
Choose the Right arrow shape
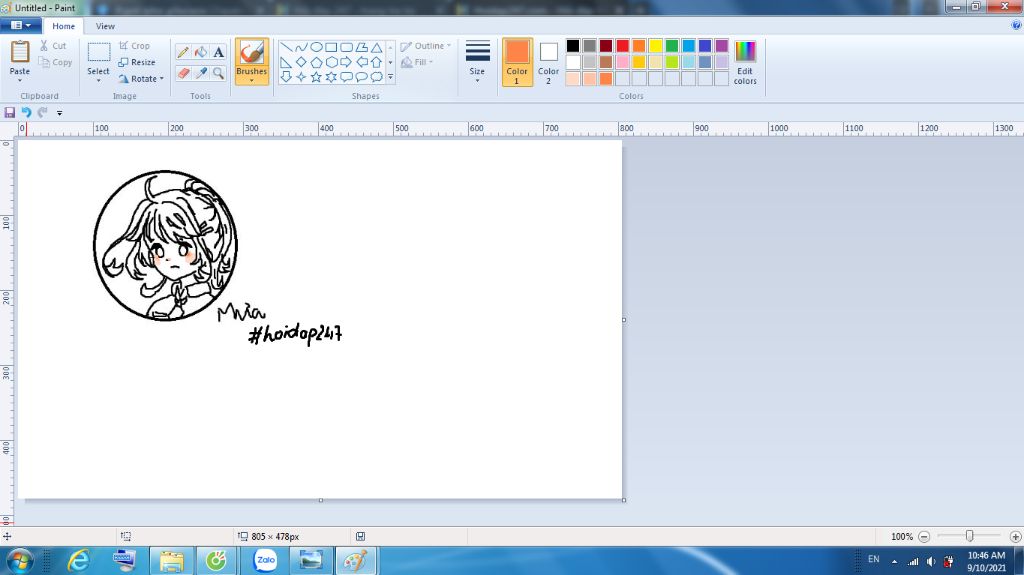pyautogui.click(x=346, y=62)
